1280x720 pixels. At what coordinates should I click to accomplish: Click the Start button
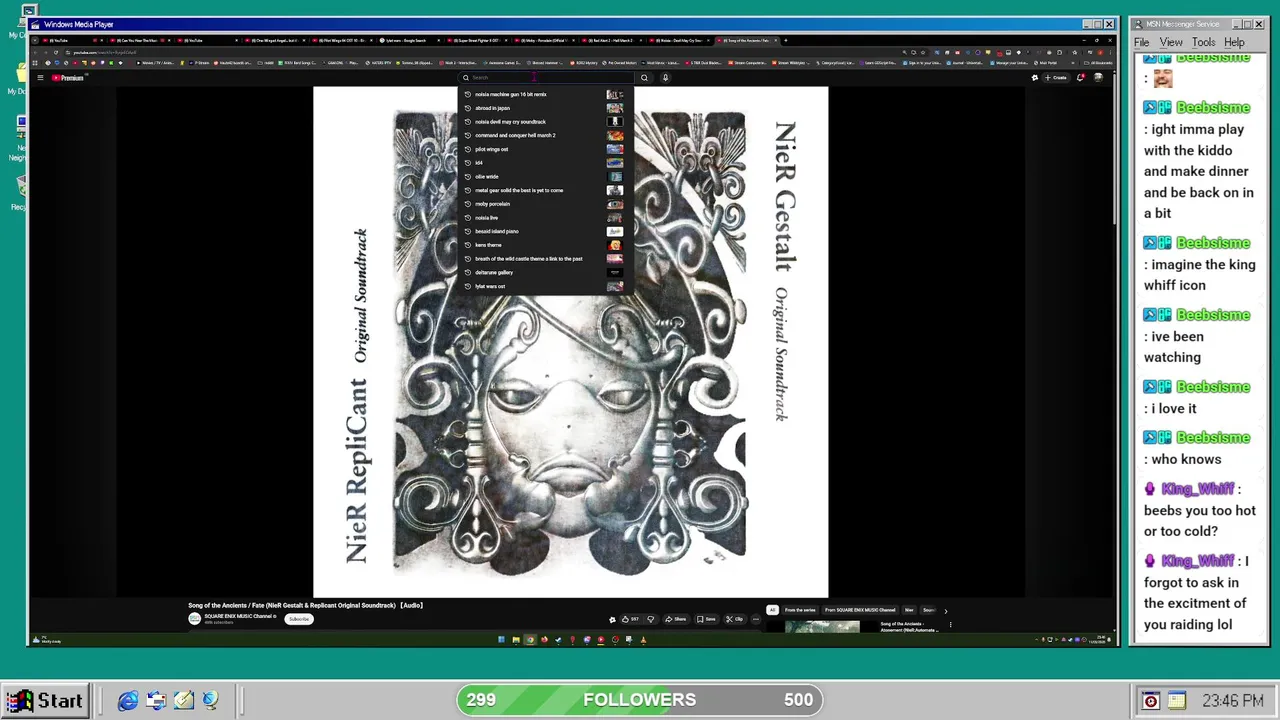(44, 700)
